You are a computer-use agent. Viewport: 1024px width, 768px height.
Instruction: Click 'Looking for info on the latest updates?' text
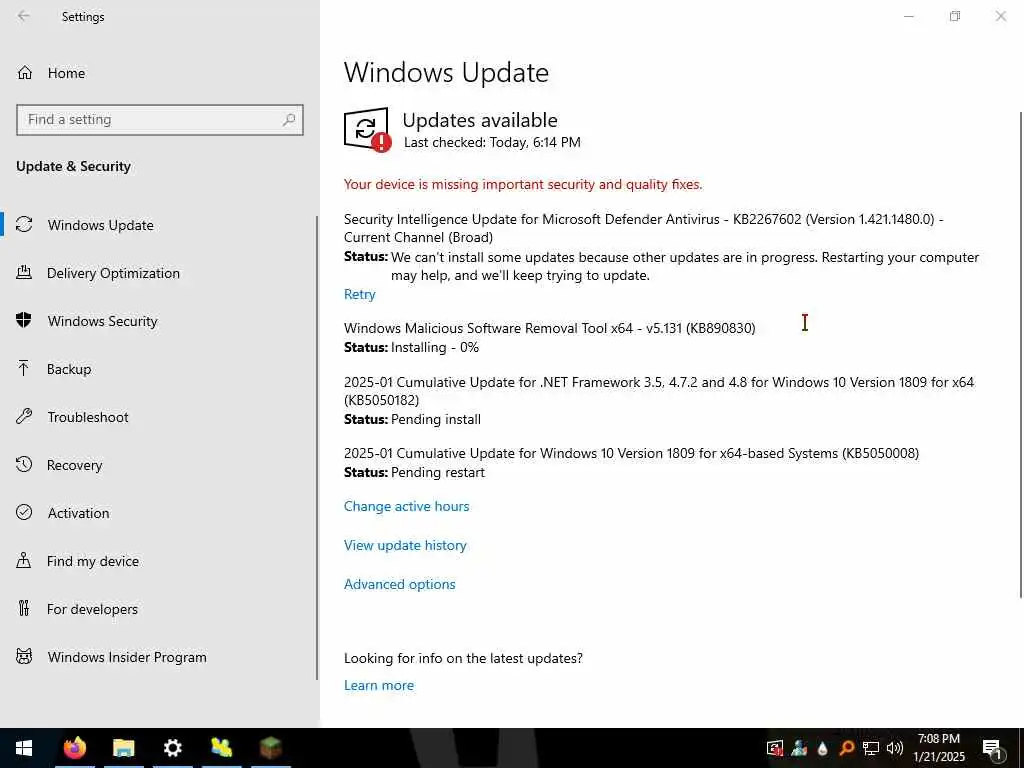(464, 658)
